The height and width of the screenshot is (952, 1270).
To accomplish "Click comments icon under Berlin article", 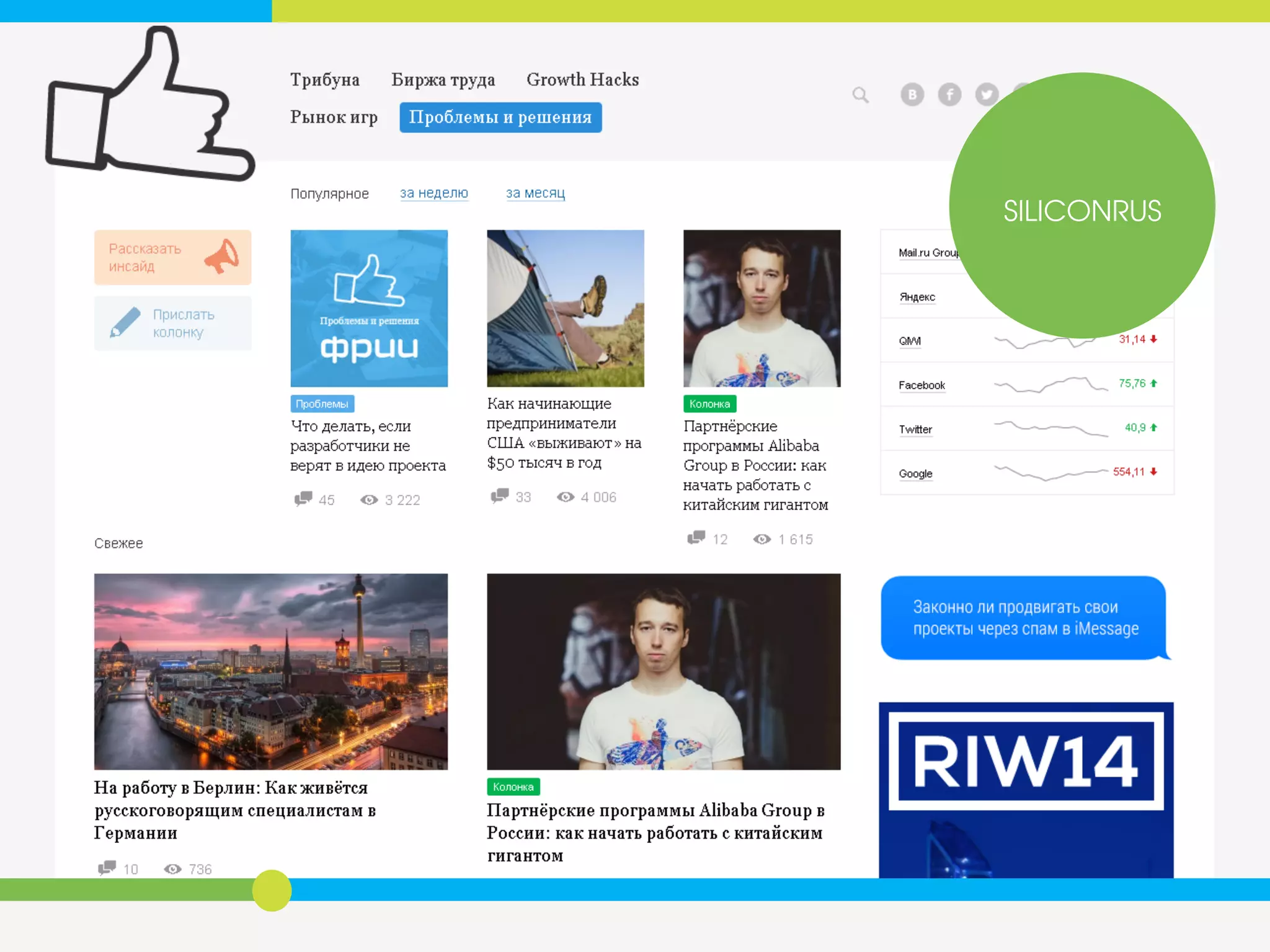I will (107, 868).
